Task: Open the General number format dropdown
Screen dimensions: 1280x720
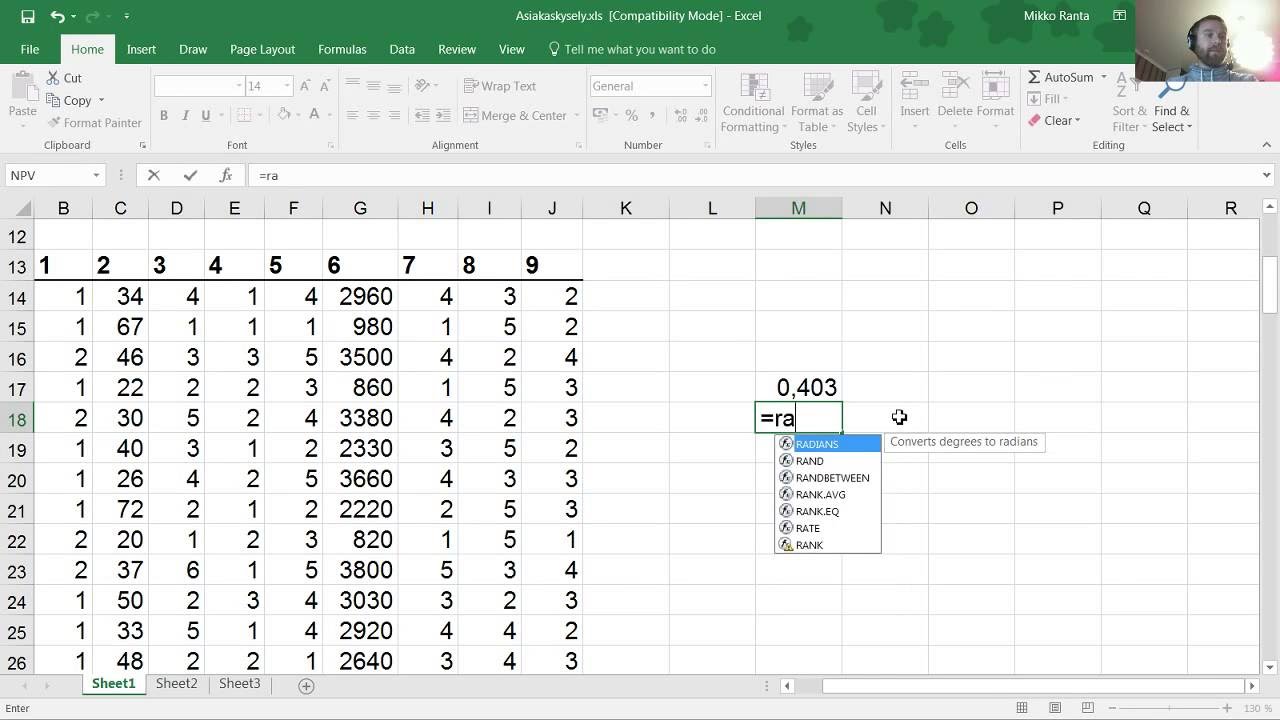Action: coord(705,86)
